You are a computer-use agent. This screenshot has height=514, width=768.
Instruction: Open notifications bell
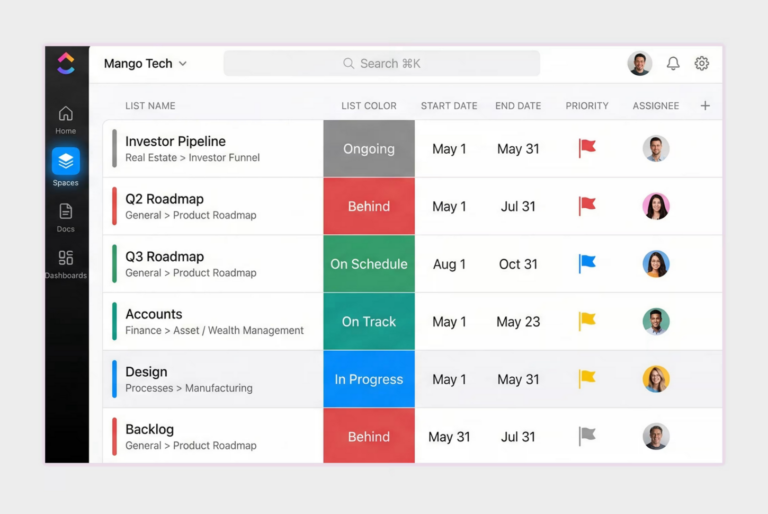click(673, 63)
